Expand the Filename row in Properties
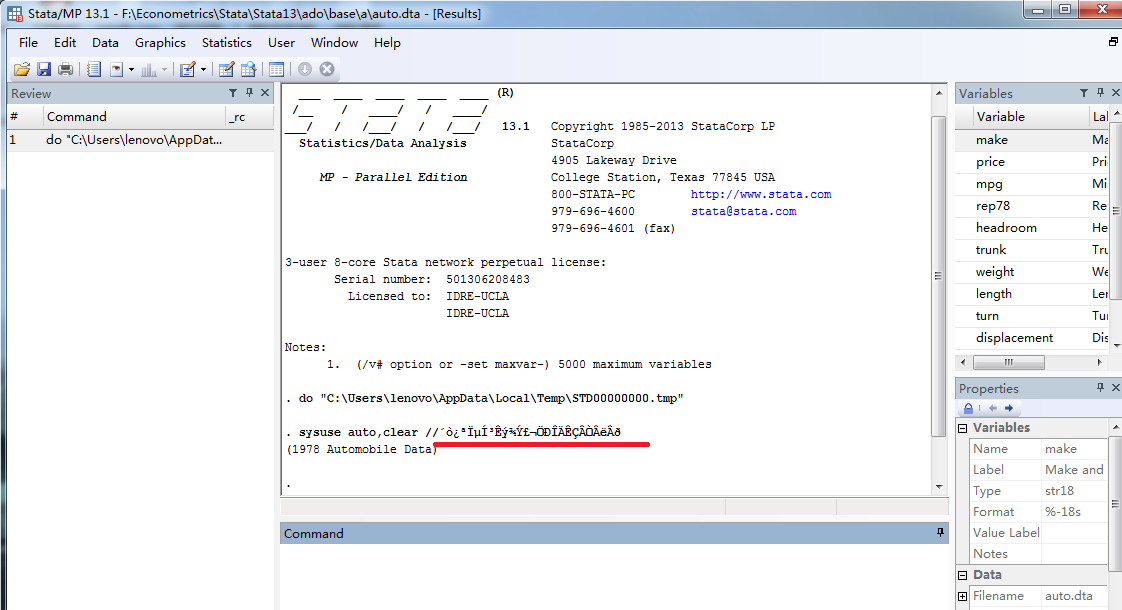The width and height of the screenshot is (1122, 610). tap(962, 596)
